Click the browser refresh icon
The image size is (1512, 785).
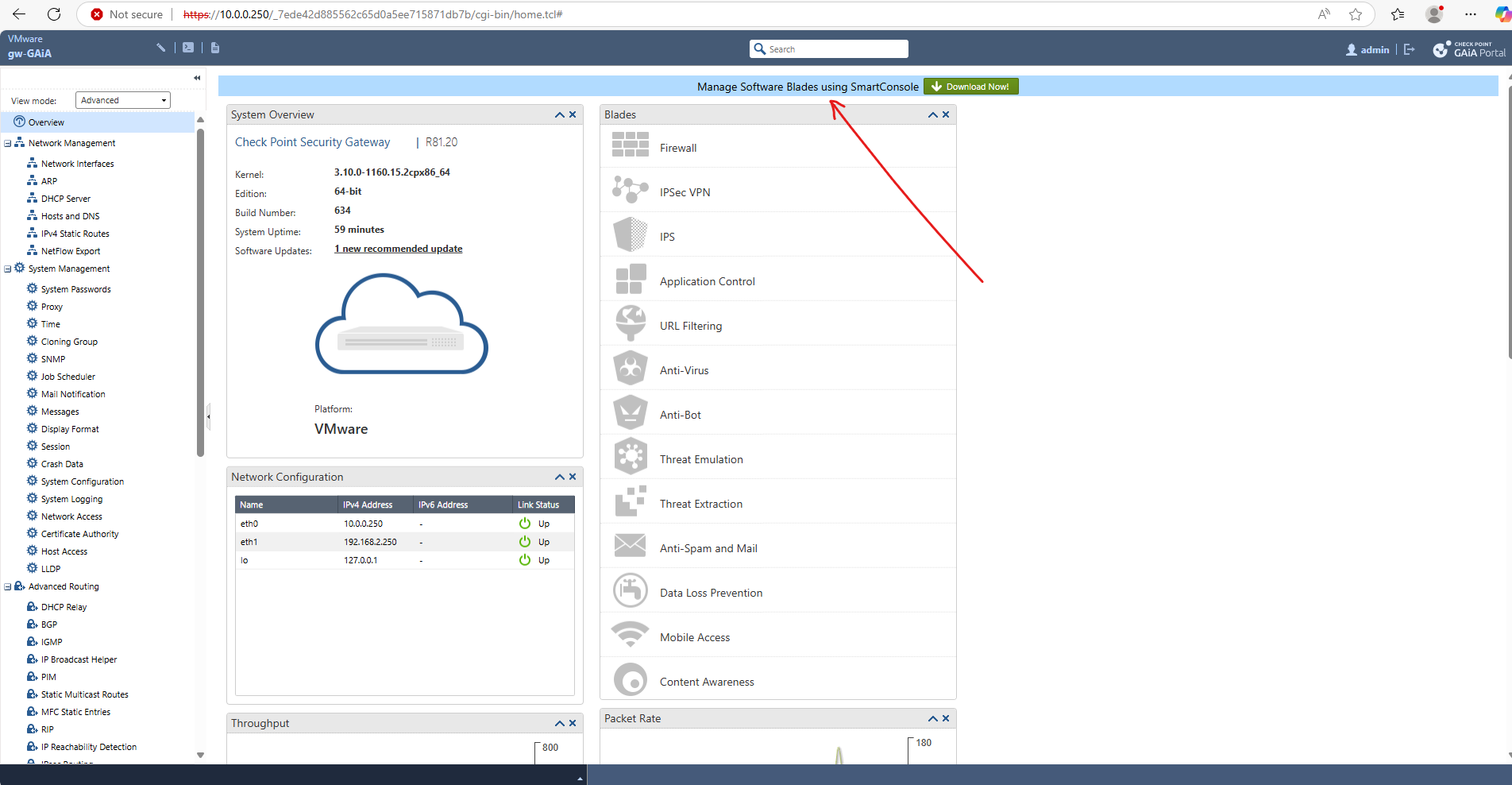(x=54, y=14)
